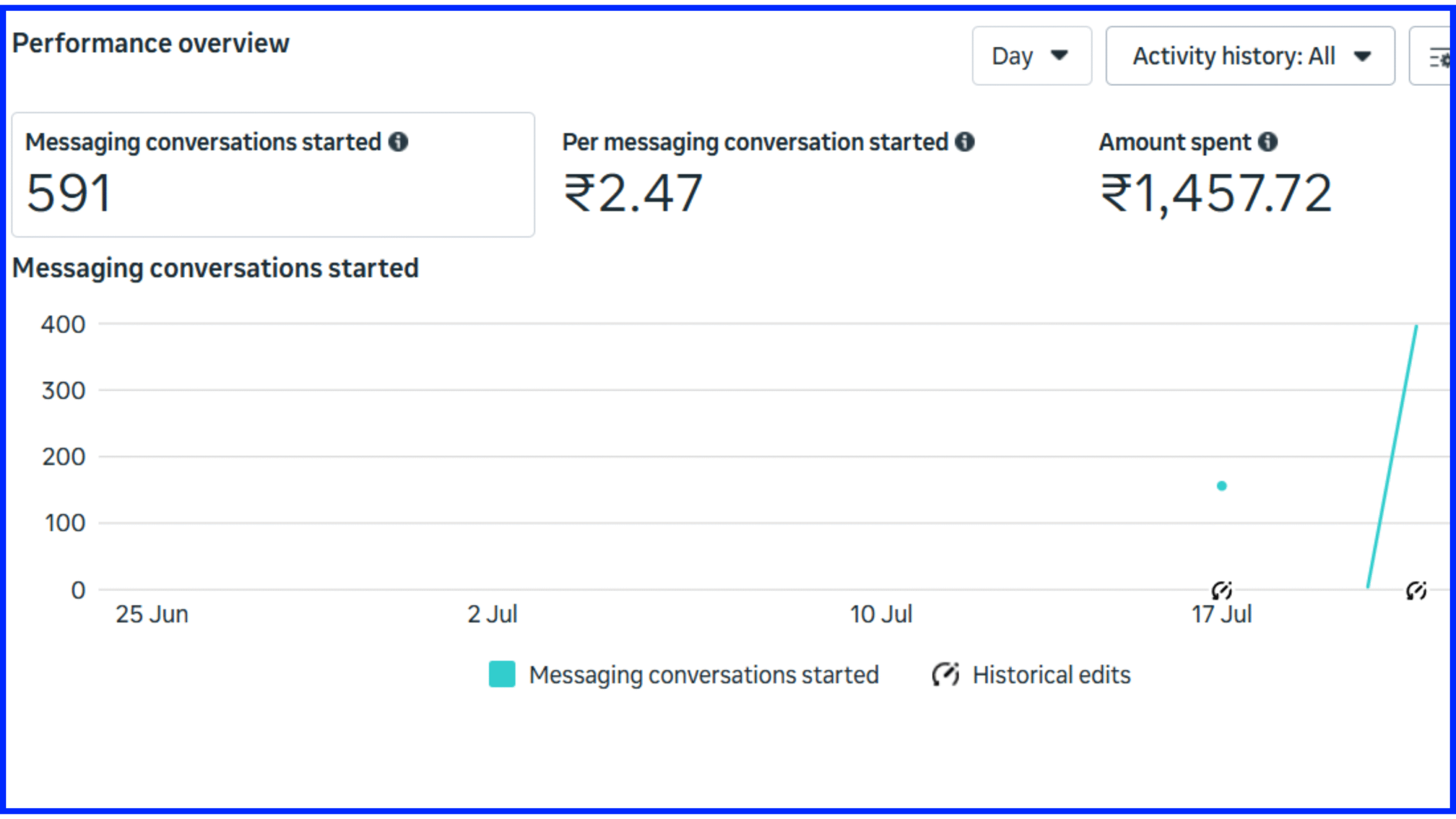
Task: Click the customize settings icon at top right
Action: pos(1438,57)
